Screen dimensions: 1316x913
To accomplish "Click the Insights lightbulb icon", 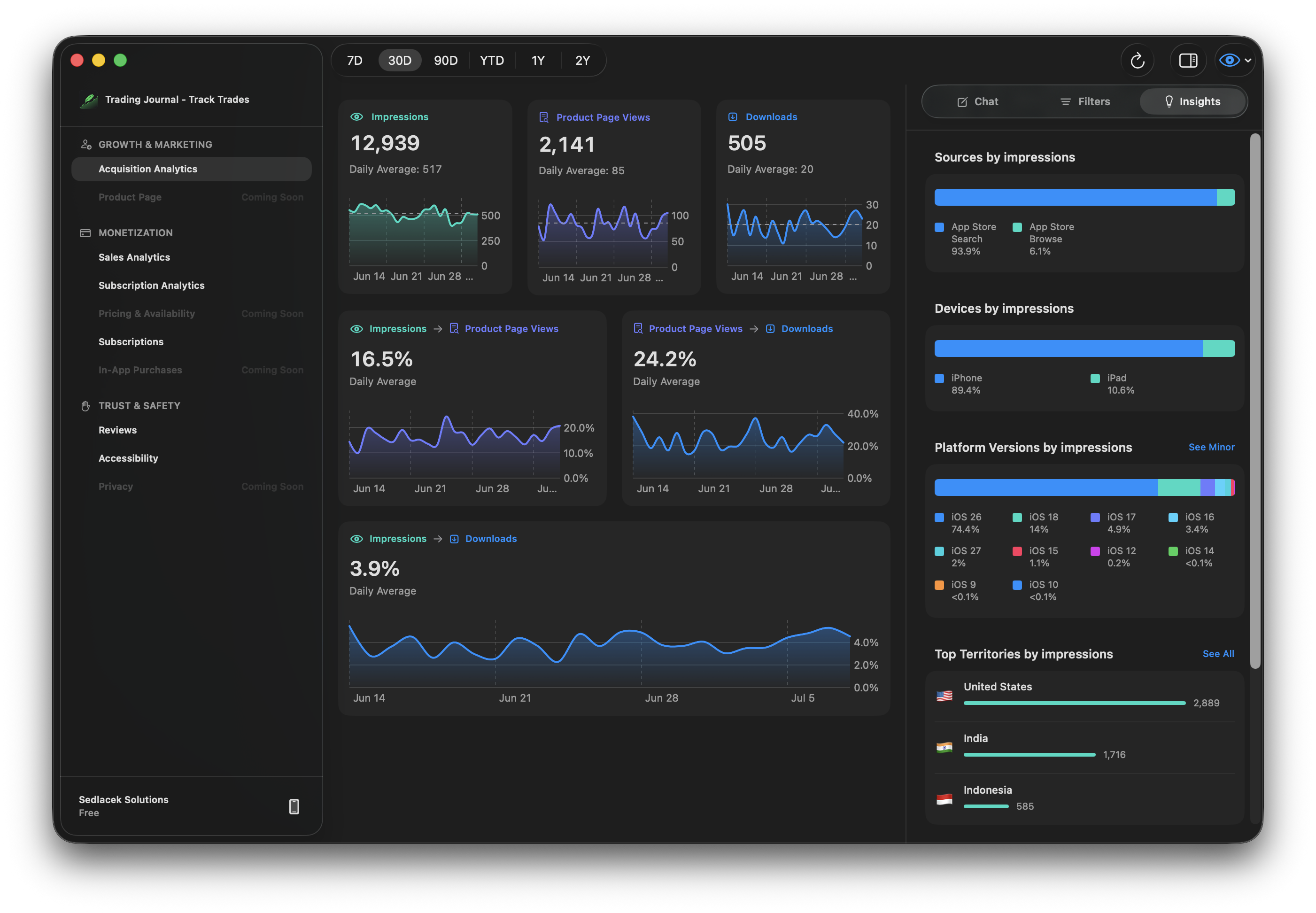I will tap(1169, 102).
